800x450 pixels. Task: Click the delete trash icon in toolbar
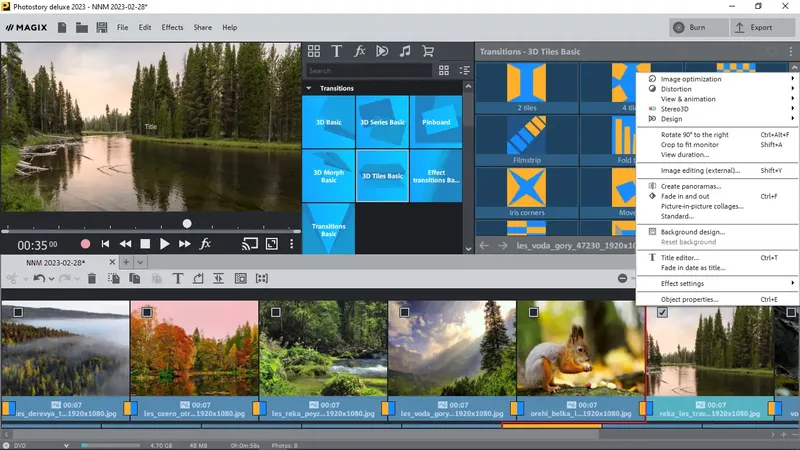click(x=92, y=279)
